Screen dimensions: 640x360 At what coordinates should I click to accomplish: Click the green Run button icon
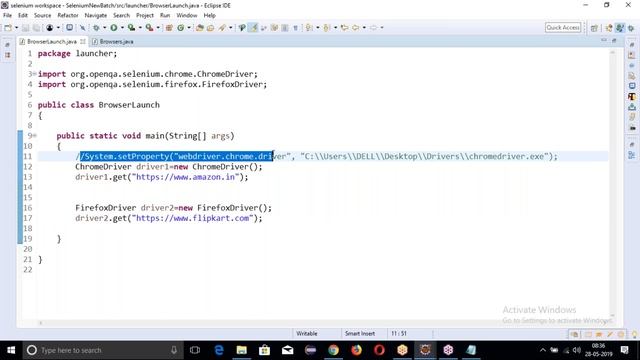[114, 28]
